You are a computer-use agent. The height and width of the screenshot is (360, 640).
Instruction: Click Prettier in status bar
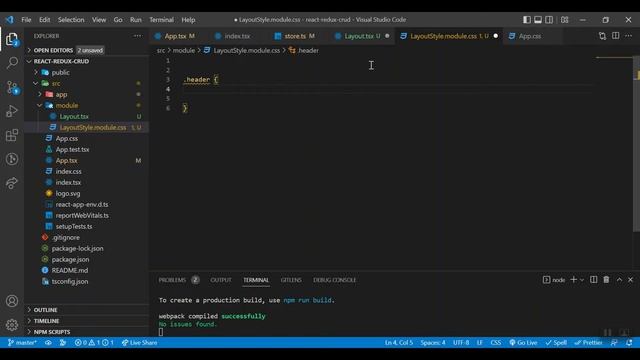[588, 342]
